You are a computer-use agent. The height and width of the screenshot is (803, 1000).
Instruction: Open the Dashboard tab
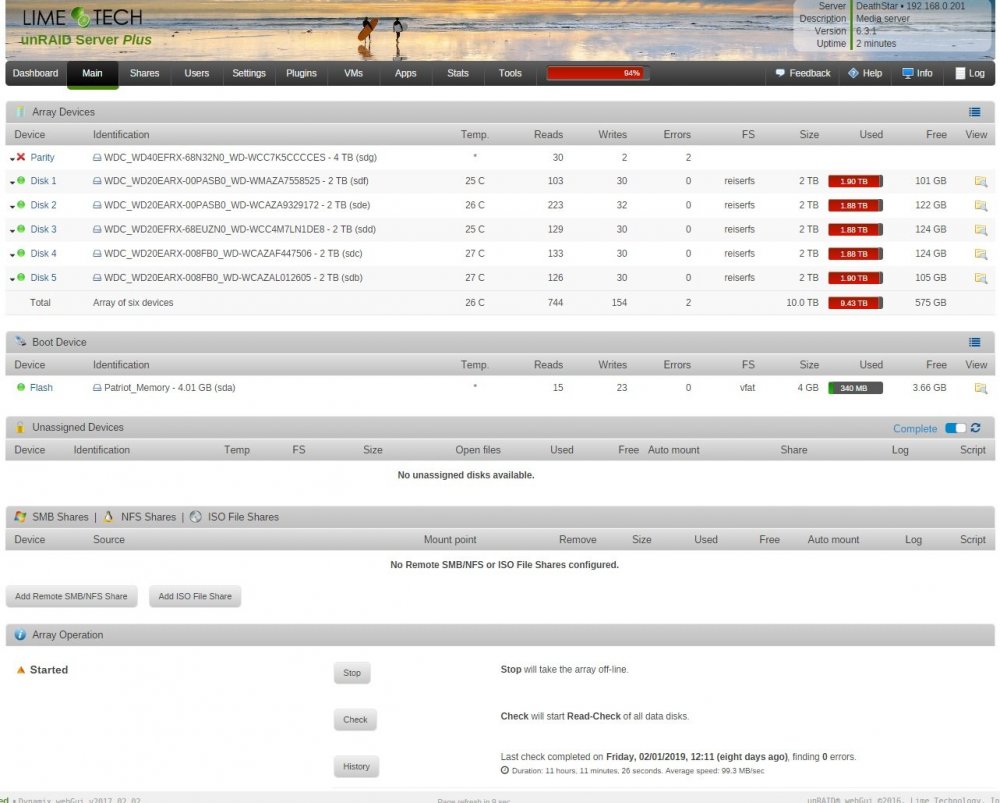coord(35,73)
